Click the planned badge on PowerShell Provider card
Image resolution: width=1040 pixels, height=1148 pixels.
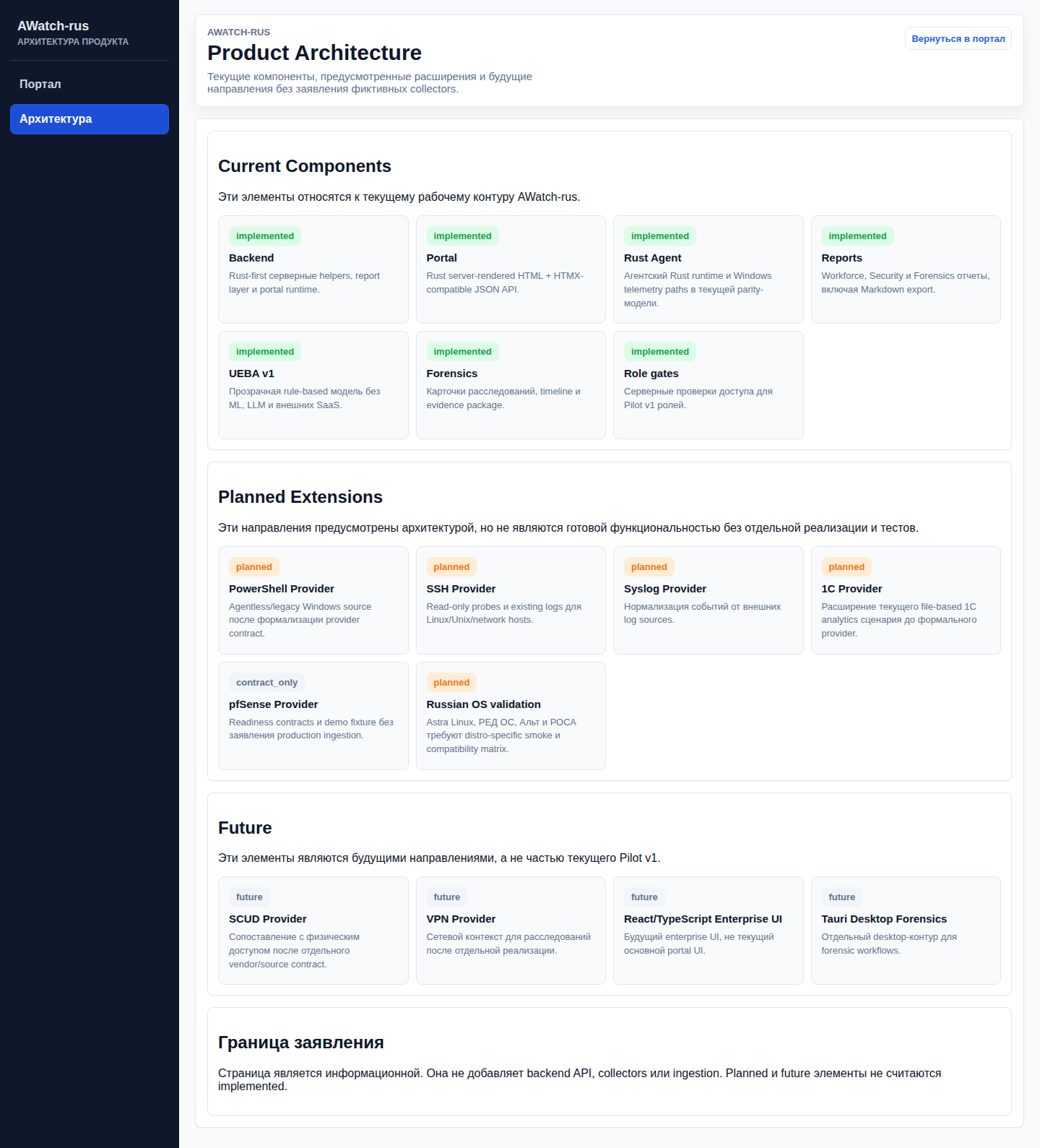coord(254,567)
